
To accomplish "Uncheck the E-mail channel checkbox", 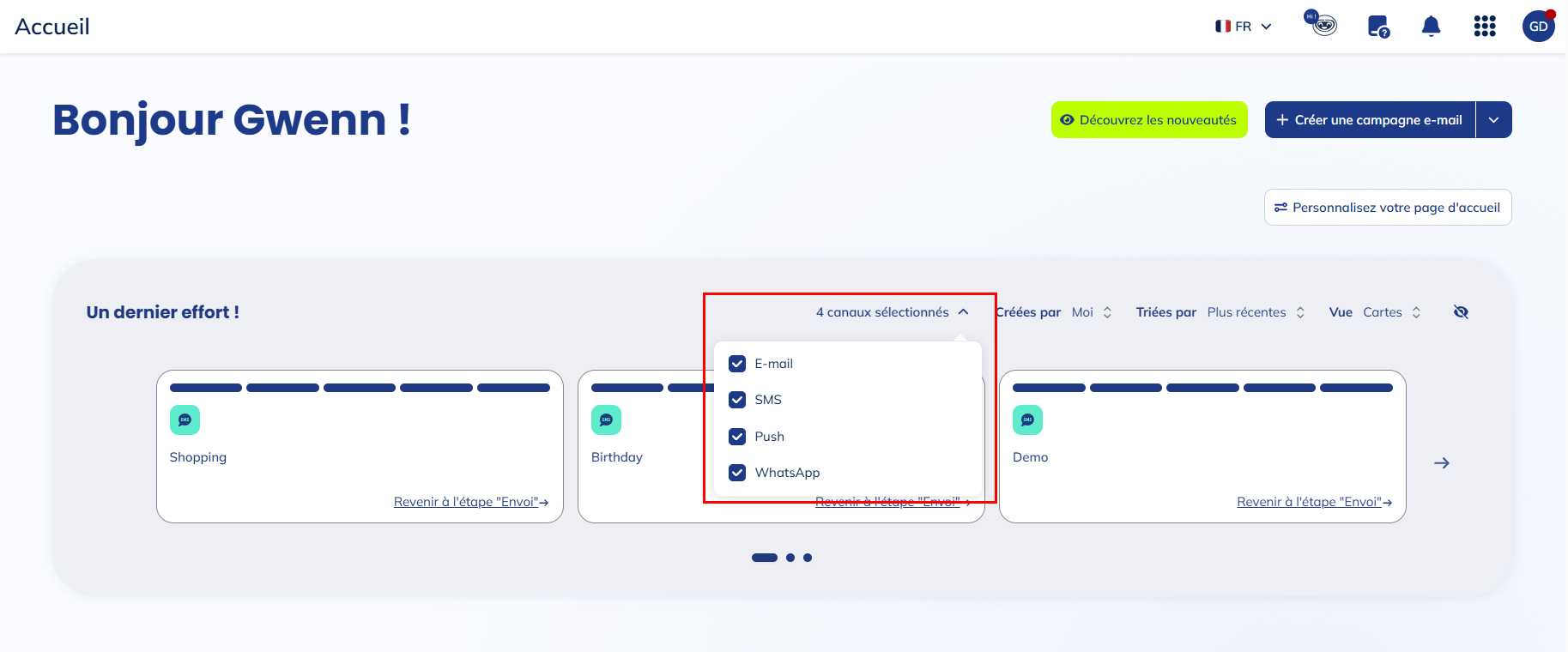I will pos(737,364).
